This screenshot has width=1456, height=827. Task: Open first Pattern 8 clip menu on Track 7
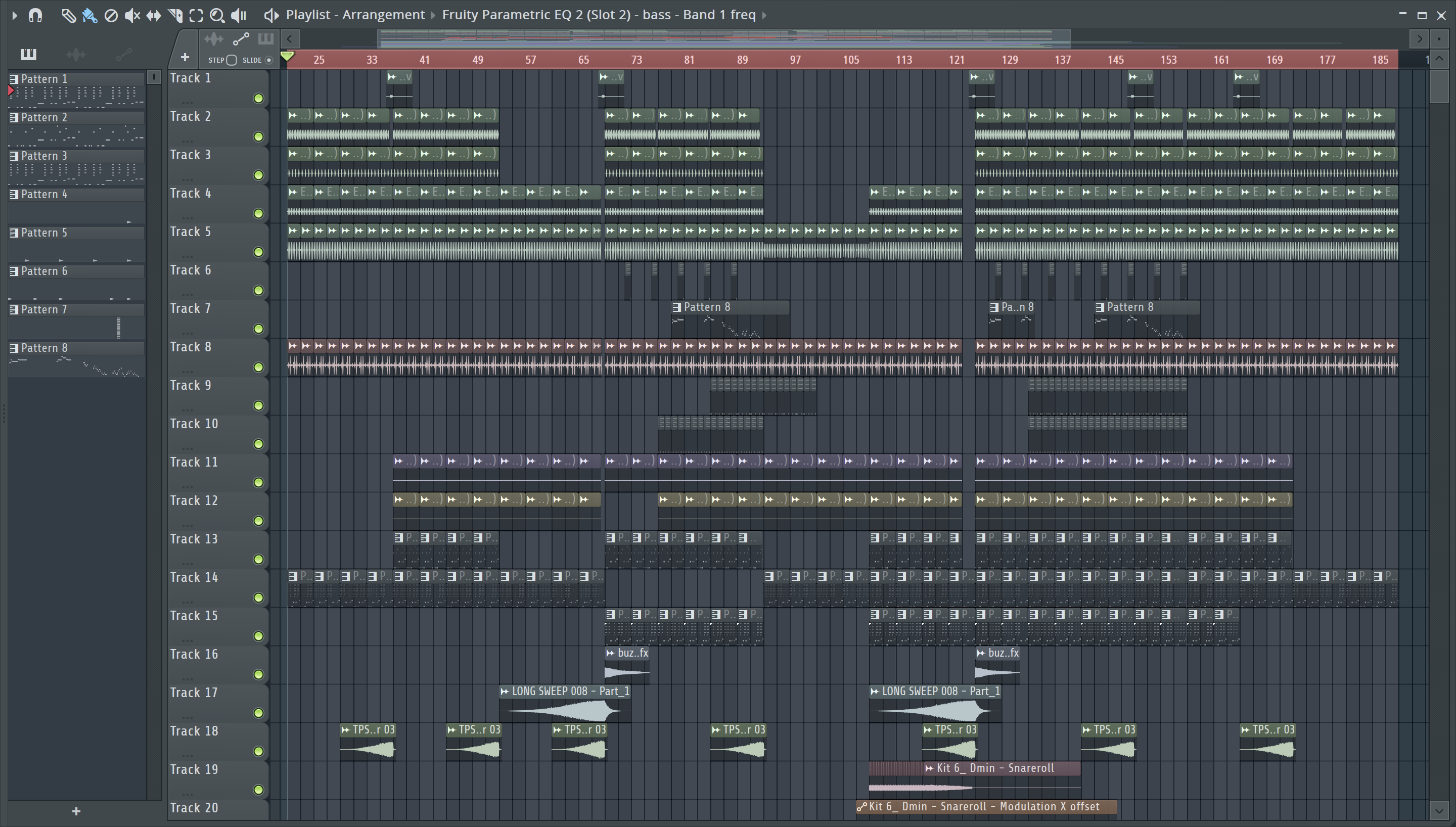[677, 307]
